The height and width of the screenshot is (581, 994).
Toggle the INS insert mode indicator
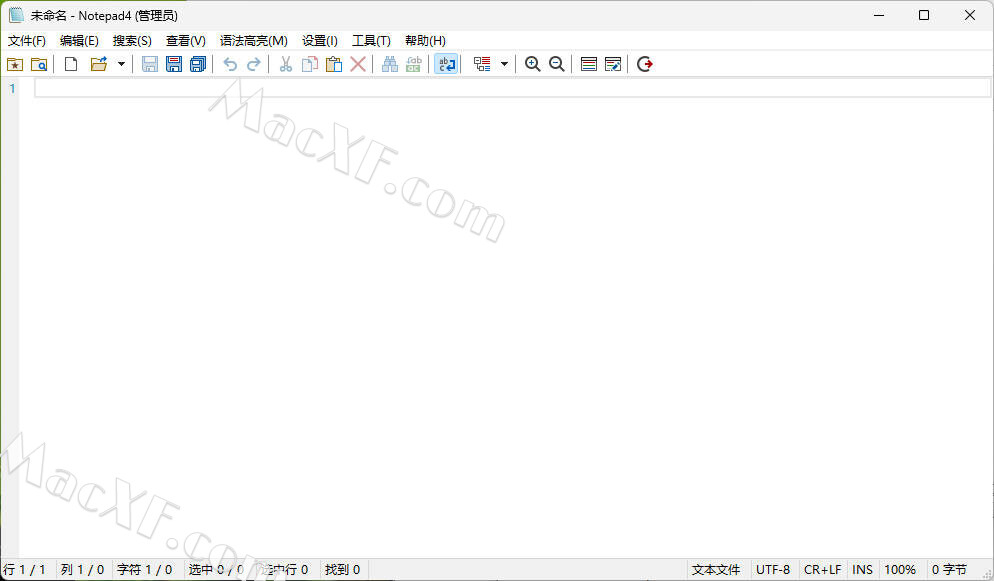tap(862, 570)
